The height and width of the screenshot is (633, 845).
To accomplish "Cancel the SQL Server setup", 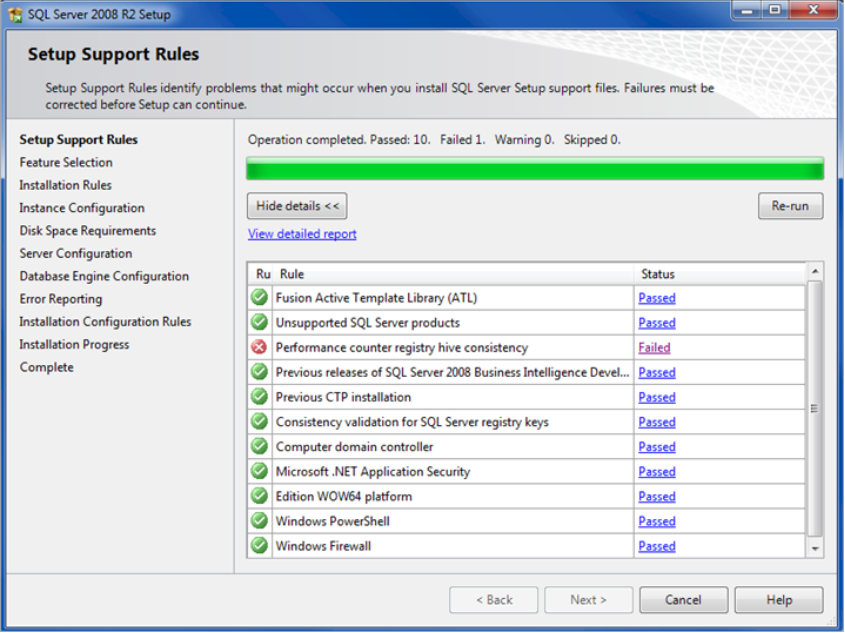I will 683,600.
